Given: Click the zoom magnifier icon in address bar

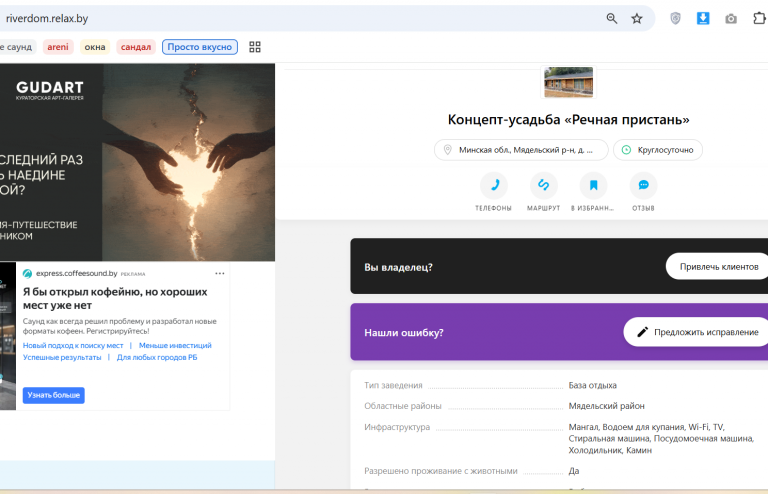Looking at the screenshot, I should (611, 19).
